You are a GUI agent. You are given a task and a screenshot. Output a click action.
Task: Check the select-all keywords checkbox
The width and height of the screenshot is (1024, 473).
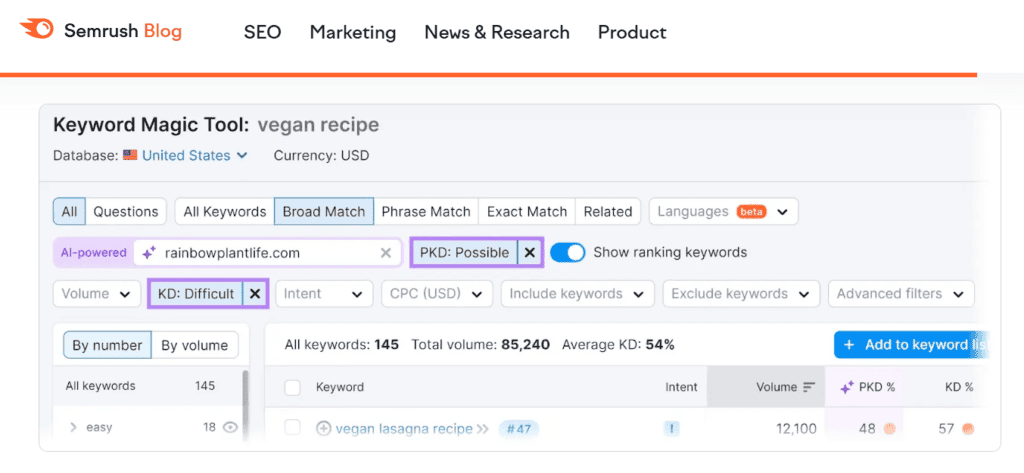pos(293,387)
